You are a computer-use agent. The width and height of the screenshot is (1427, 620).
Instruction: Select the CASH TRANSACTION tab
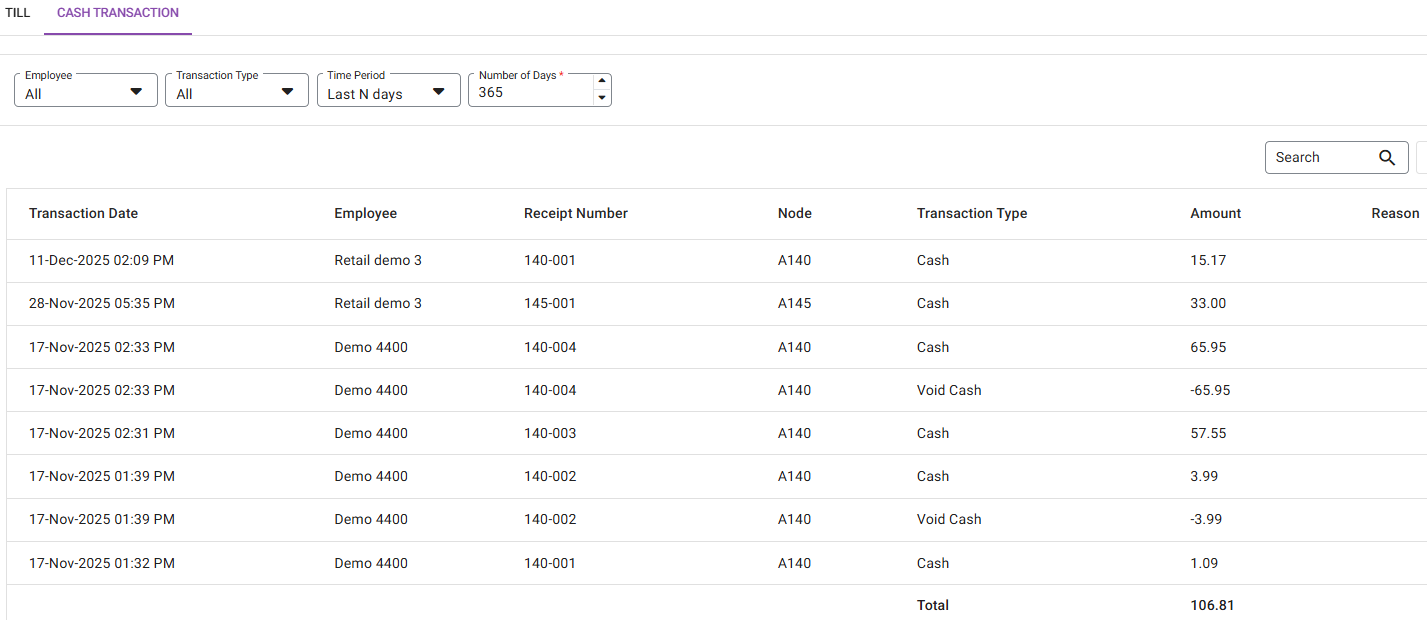click(x=118, y=13)
